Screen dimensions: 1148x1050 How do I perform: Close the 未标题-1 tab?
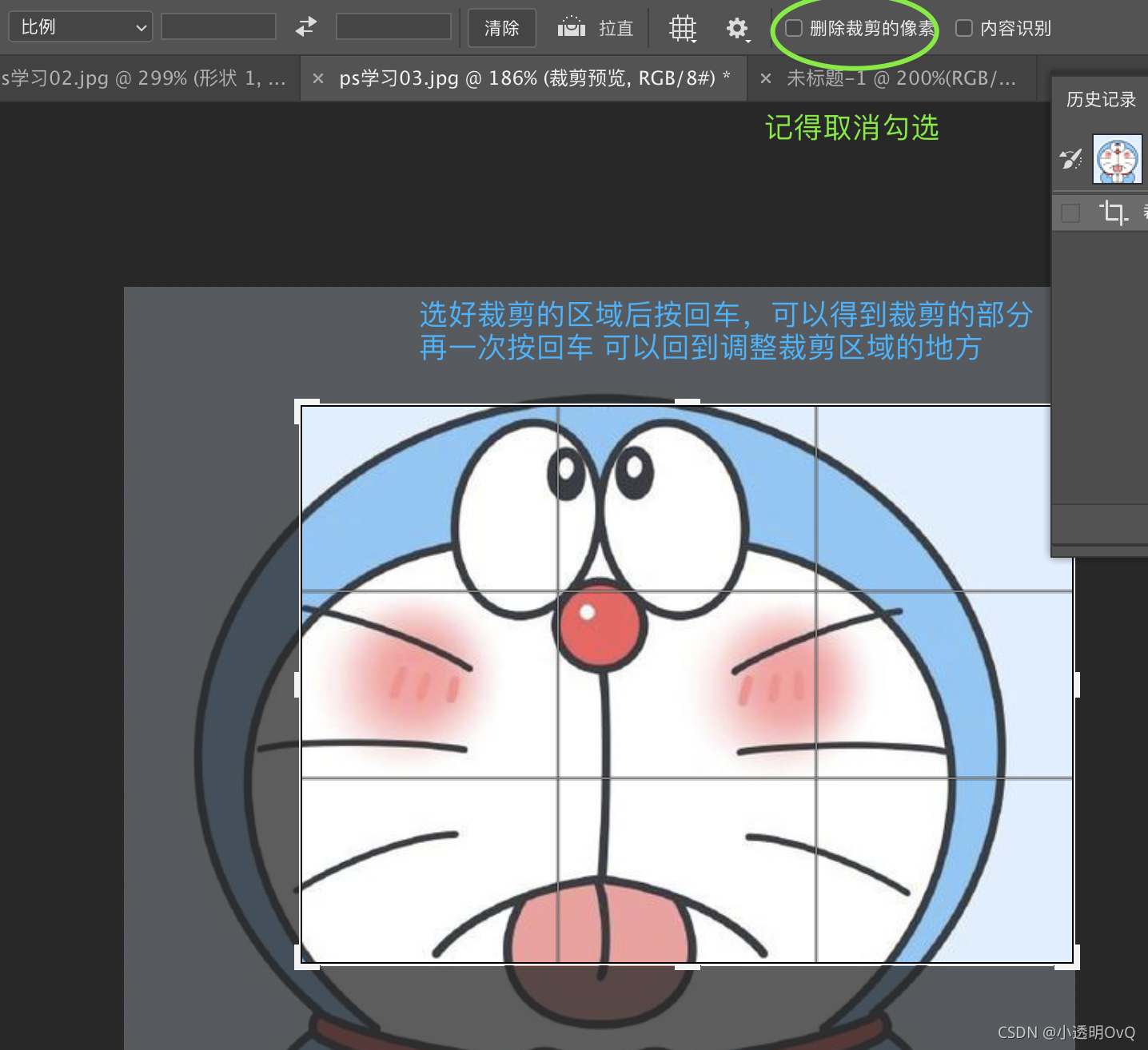click(766, 78)
